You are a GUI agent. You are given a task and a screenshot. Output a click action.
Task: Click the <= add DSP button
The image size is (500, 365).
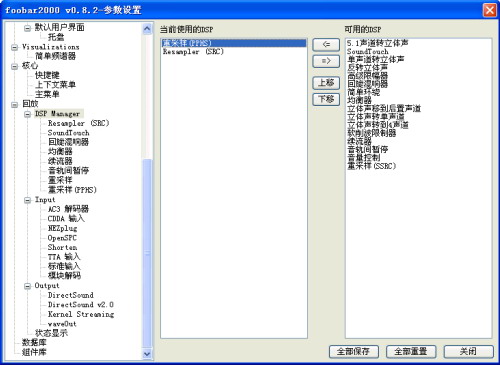click(326, 44)
